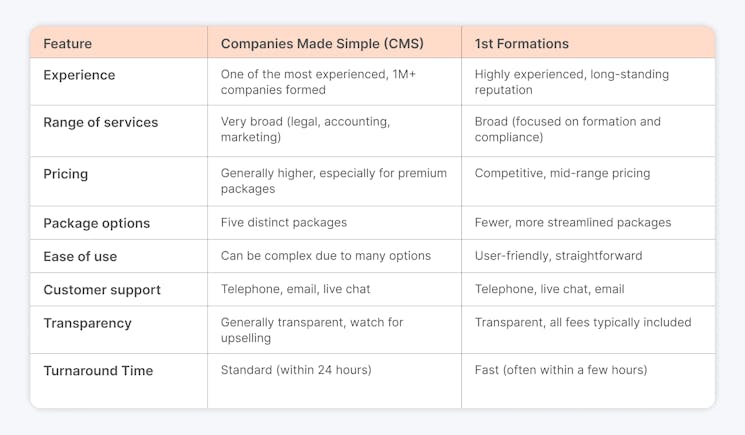Select the "Experience" row label
The image size is (745, 435).
click(79, 75)
